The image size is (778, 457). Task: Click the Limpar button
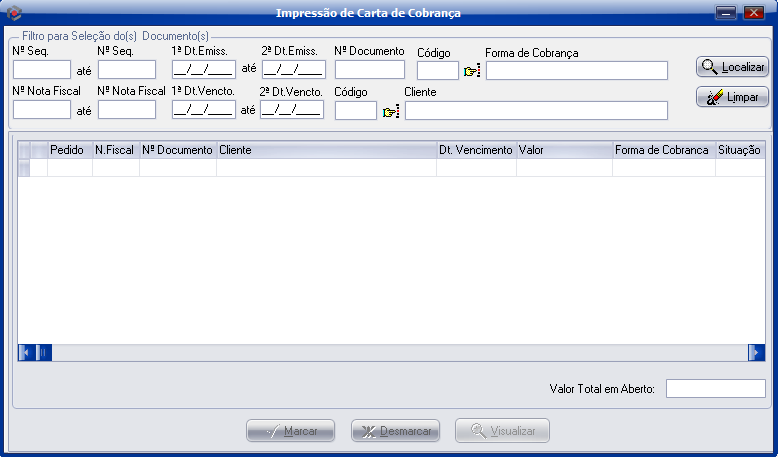click(x=732, y=97)
